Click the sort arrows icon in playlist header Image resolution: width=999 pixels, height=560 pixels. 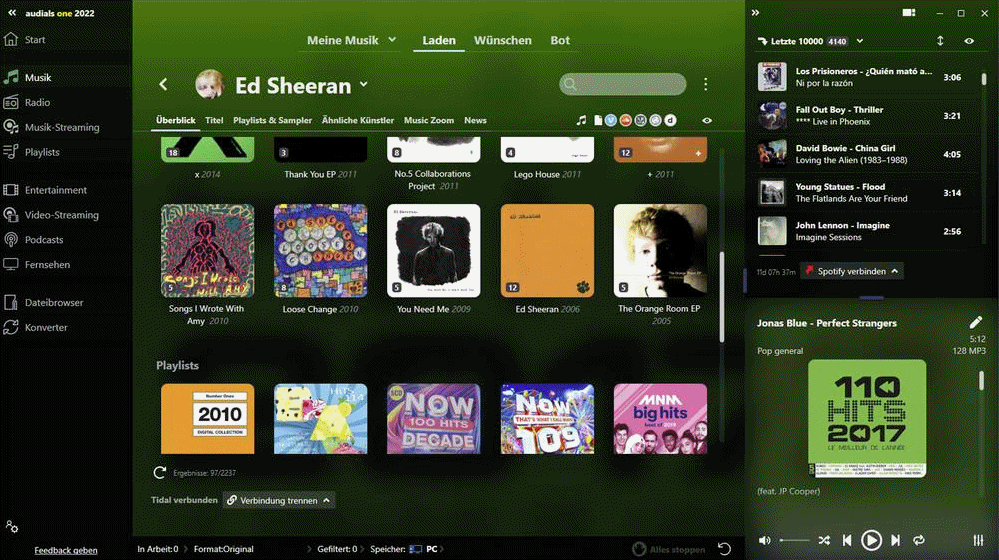click(x=940, y=41)
